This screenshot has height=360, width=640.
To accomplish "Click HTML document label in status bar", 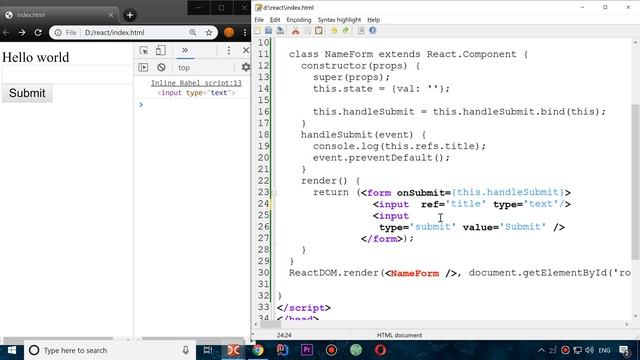I will [x=399, y=336].
